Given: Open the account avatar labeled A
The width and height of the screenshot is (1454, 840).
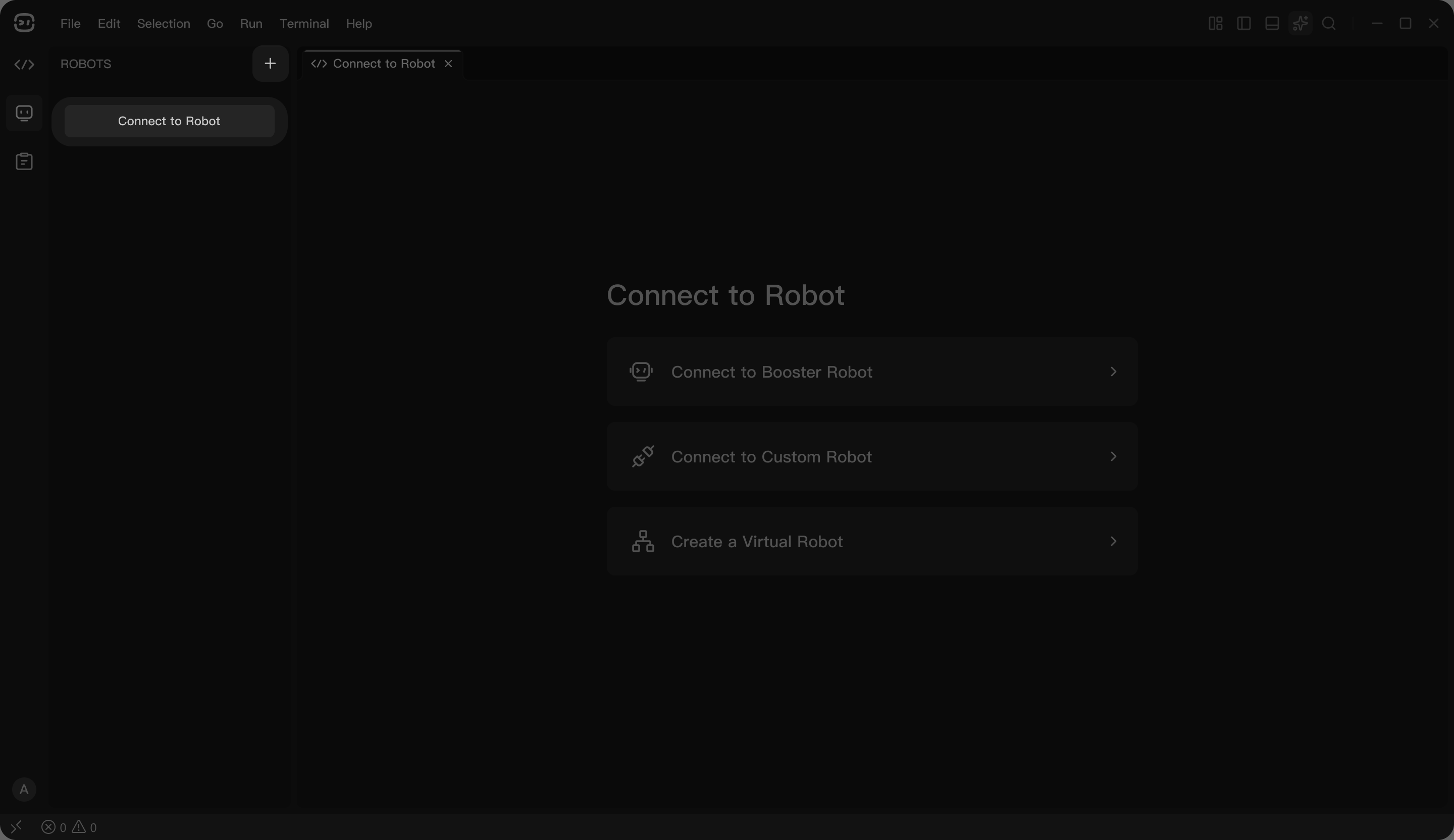Looking at the screenshot, I should pos(24,789).
